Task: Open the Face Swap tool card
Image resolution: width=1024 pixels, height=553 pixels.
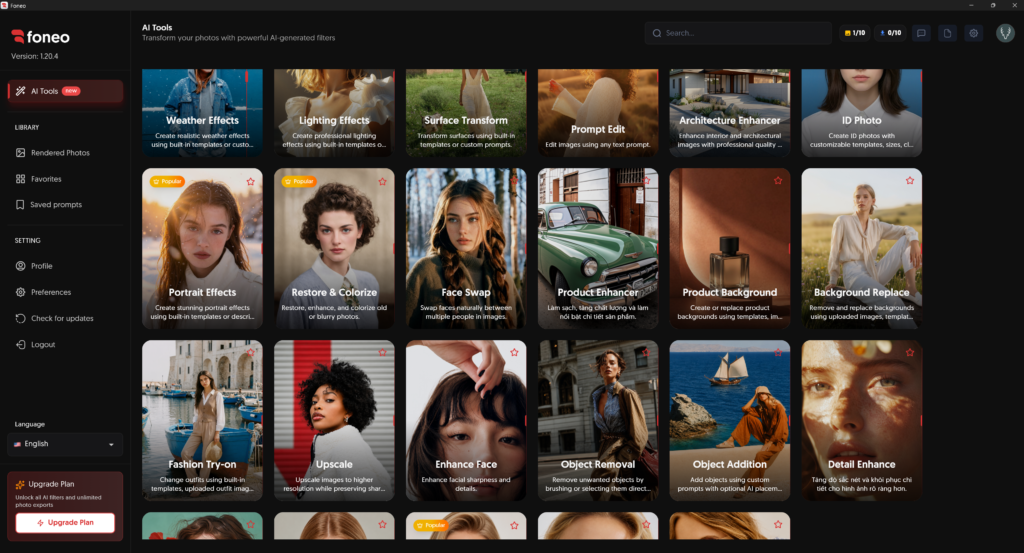Action: click(x=466, y=249)
